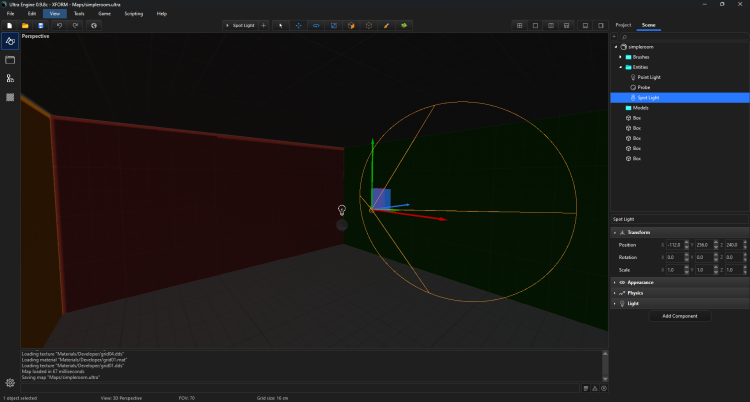Select the Move/Translate tool
750x402 pixels.
(298, 25)
